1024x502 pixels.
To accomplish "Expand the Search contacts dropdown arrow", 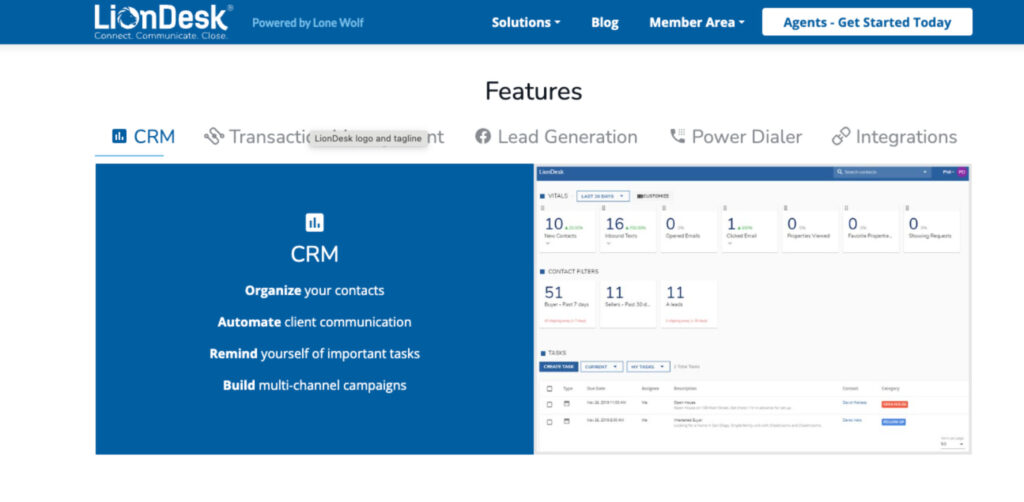I will click(x=925, y=172).
